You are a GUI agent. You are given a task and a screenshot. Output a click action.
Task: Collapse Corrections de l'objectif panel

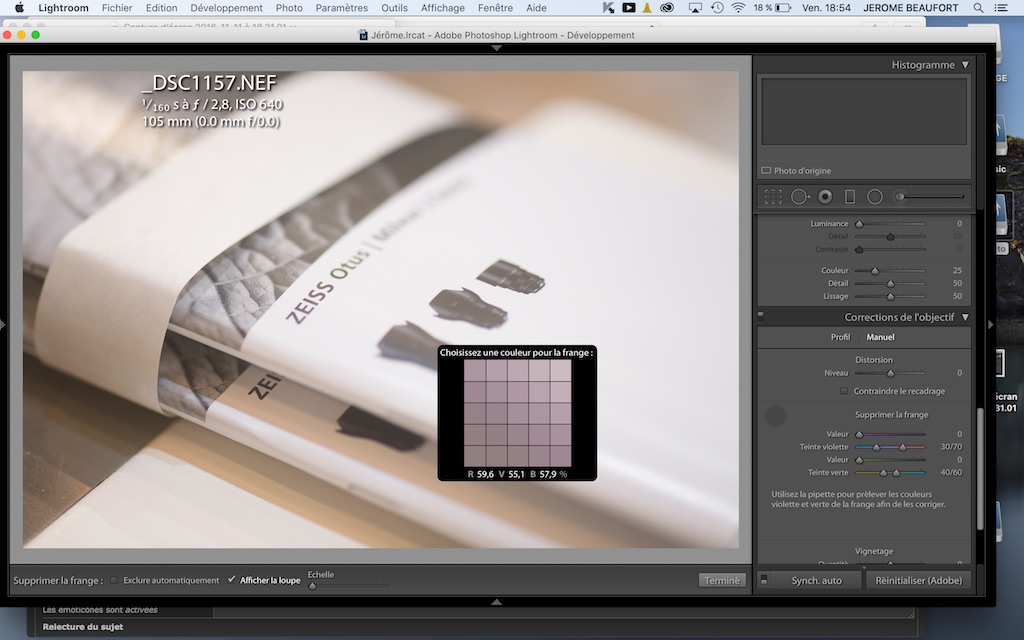click(x=965, y=317)
